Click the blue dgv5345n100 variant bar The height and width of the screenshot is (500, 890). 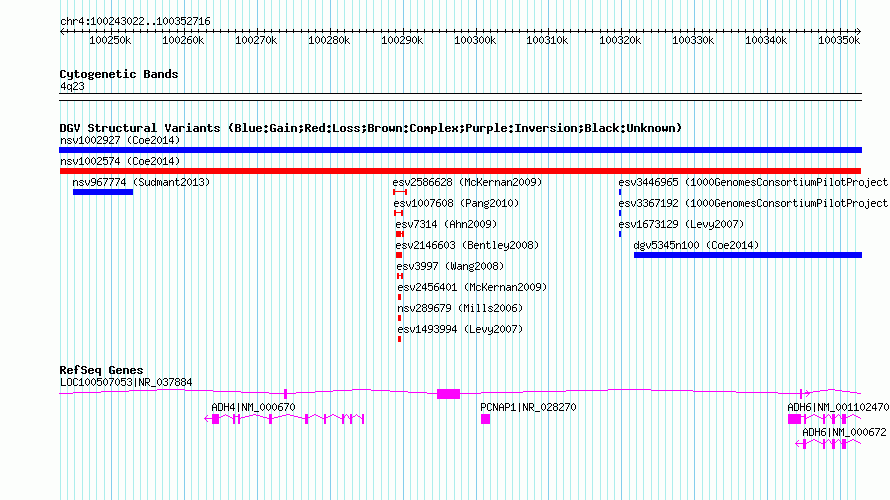pyautogui.click(x=748, y=255)
